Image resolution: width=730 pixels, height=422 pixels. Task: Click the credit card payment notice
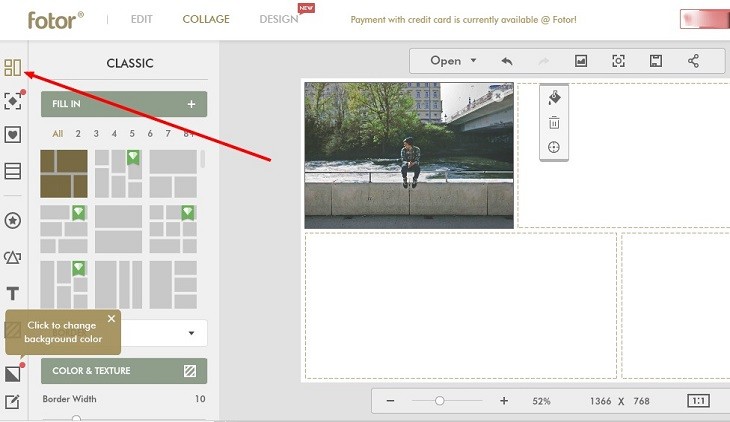tap(463, 20)
